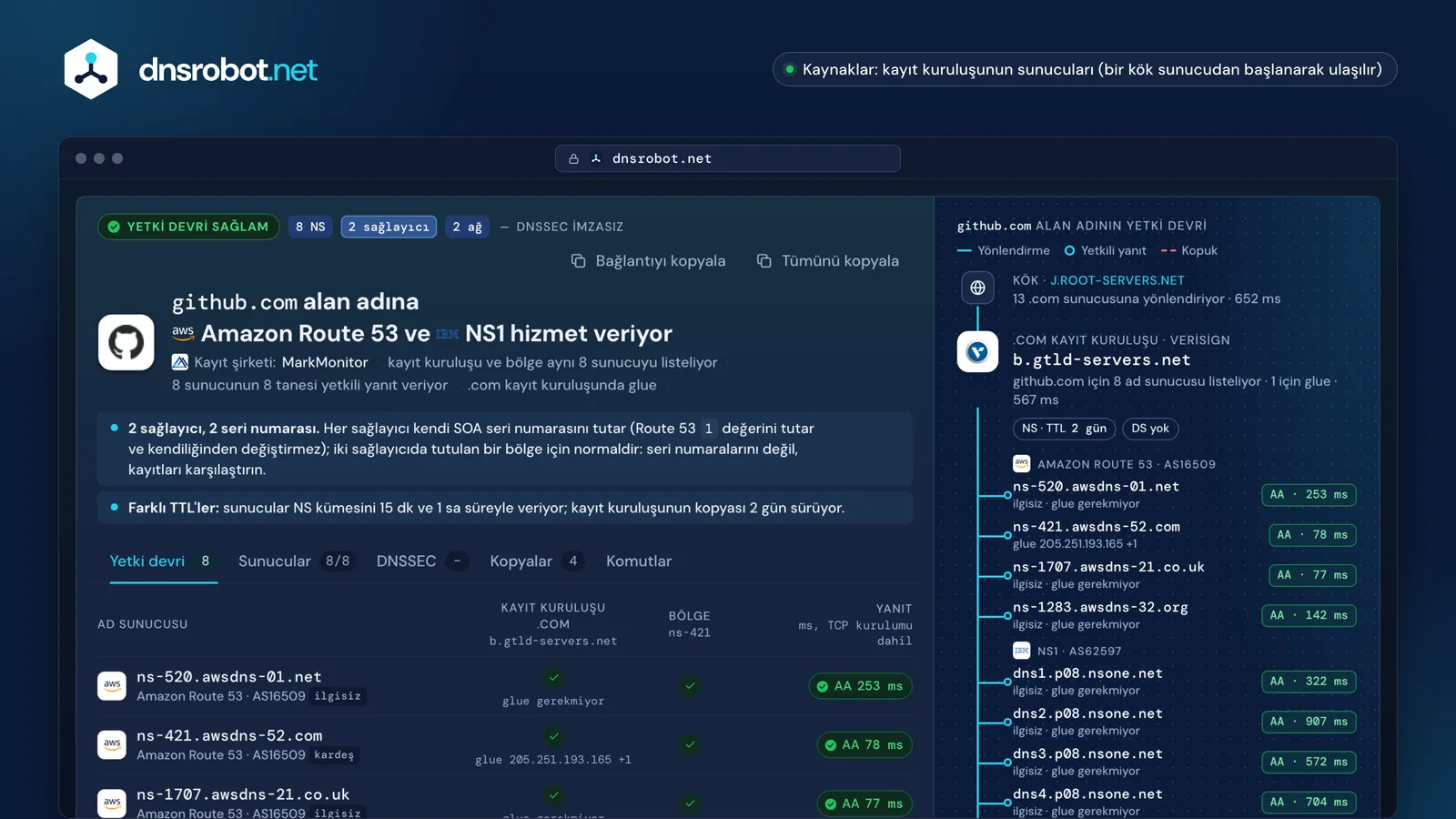Click the zone checkmark in ns-421.awsdns-52.com row
This screenshot has width=1456, height=819.
(690, 744)
